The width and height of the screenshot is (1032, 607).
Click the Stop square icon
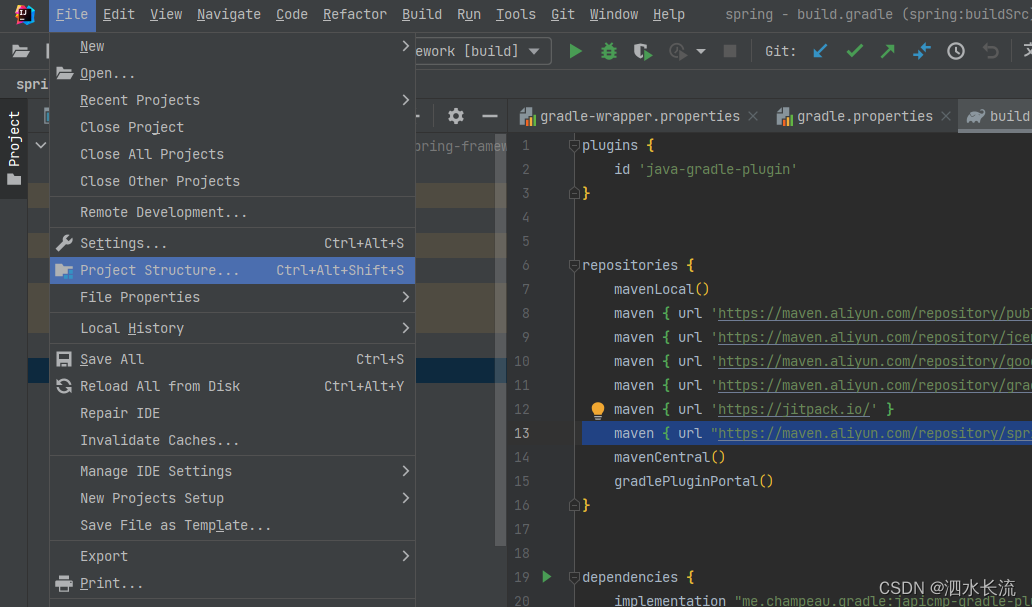pos(729,51)
